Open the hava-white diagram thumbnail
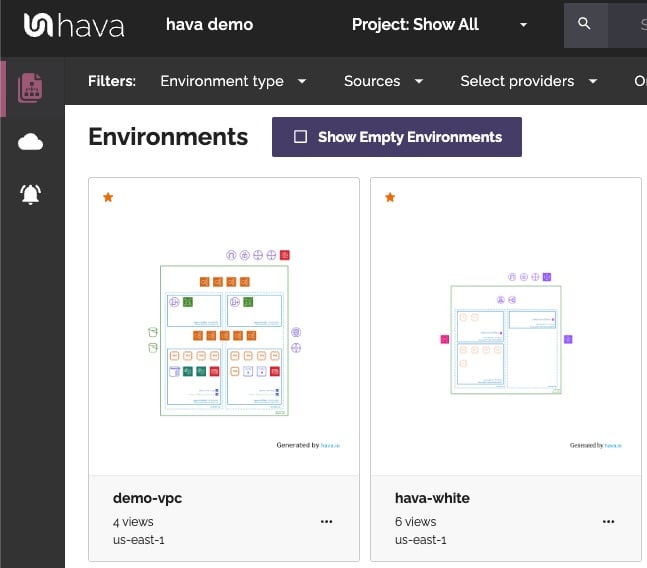The height and width of the screenshot is (568, 647). (x=506, y=340)
